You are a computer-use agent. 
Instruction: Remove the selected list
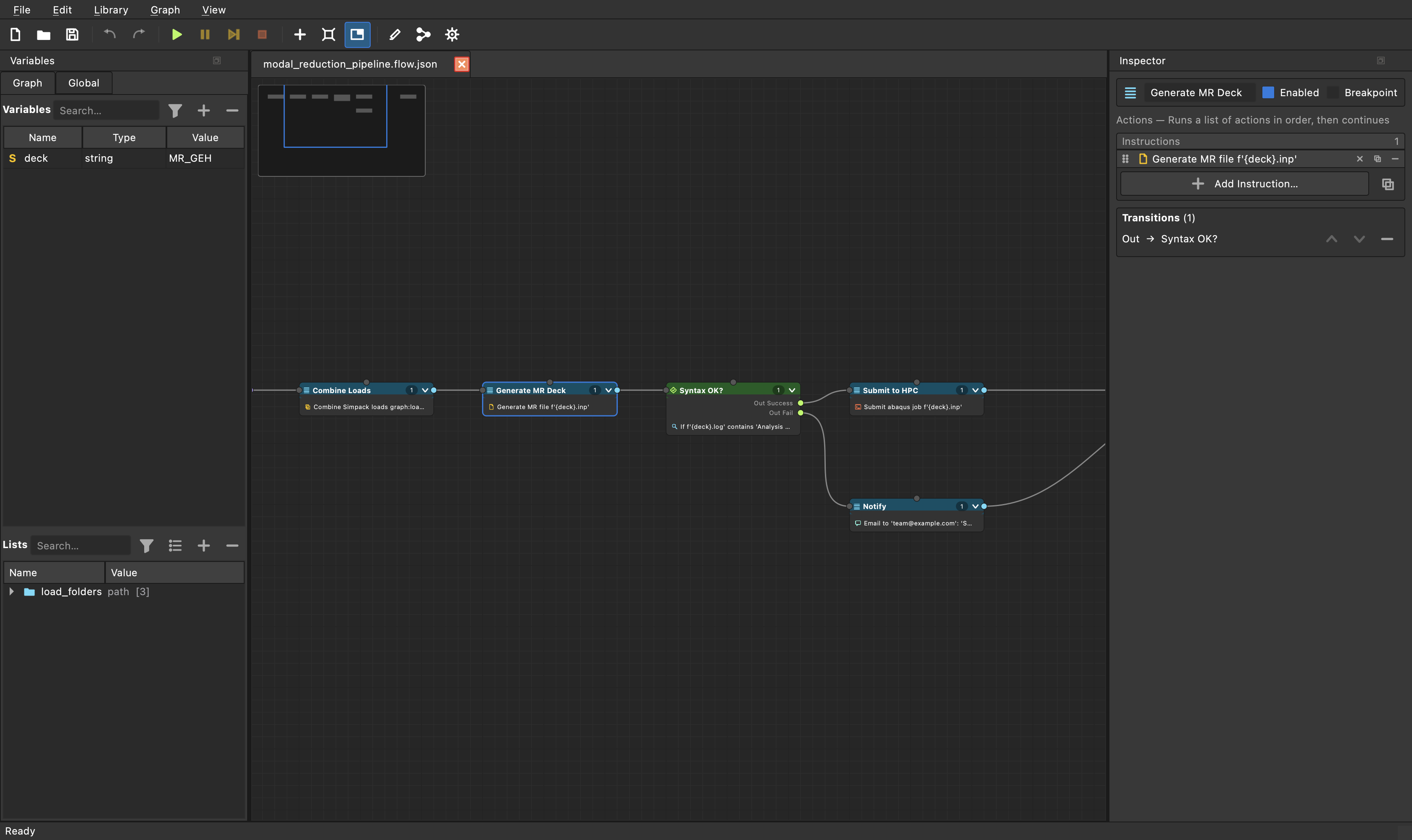(232, 546)
